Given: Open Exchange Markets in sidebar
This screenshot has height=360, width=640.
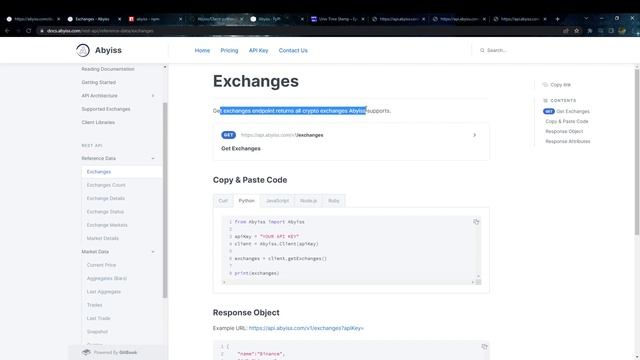Looking at the screenshot, I should [107, 225].
